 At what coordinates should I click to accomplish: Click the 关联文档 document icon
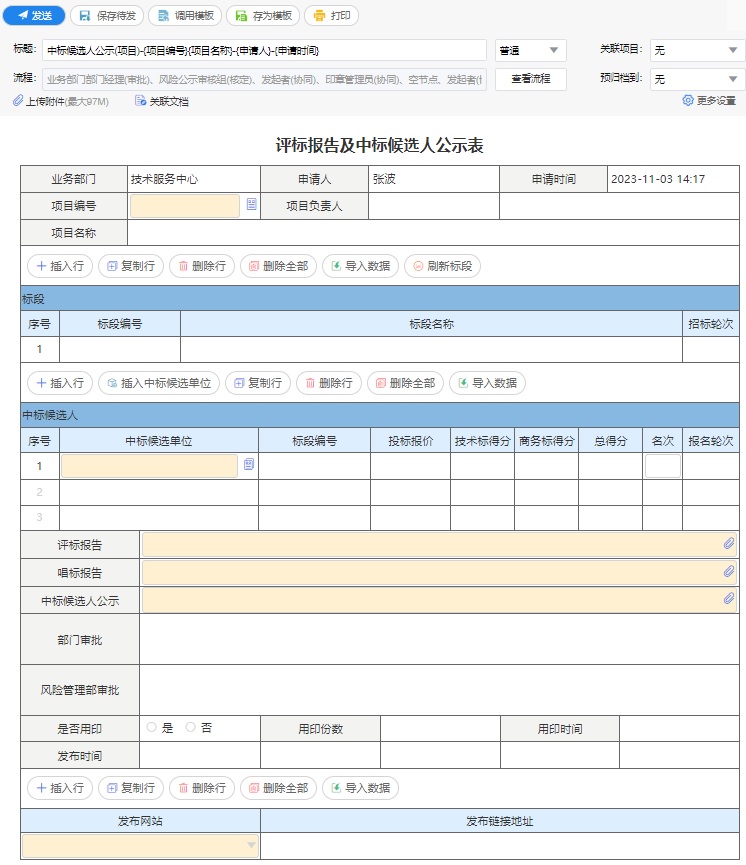(x=140, y=101)
